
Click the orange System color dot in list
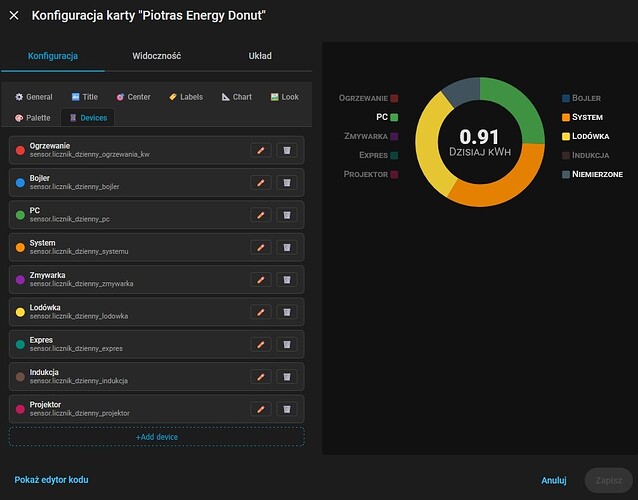click(x=20, y=247)
